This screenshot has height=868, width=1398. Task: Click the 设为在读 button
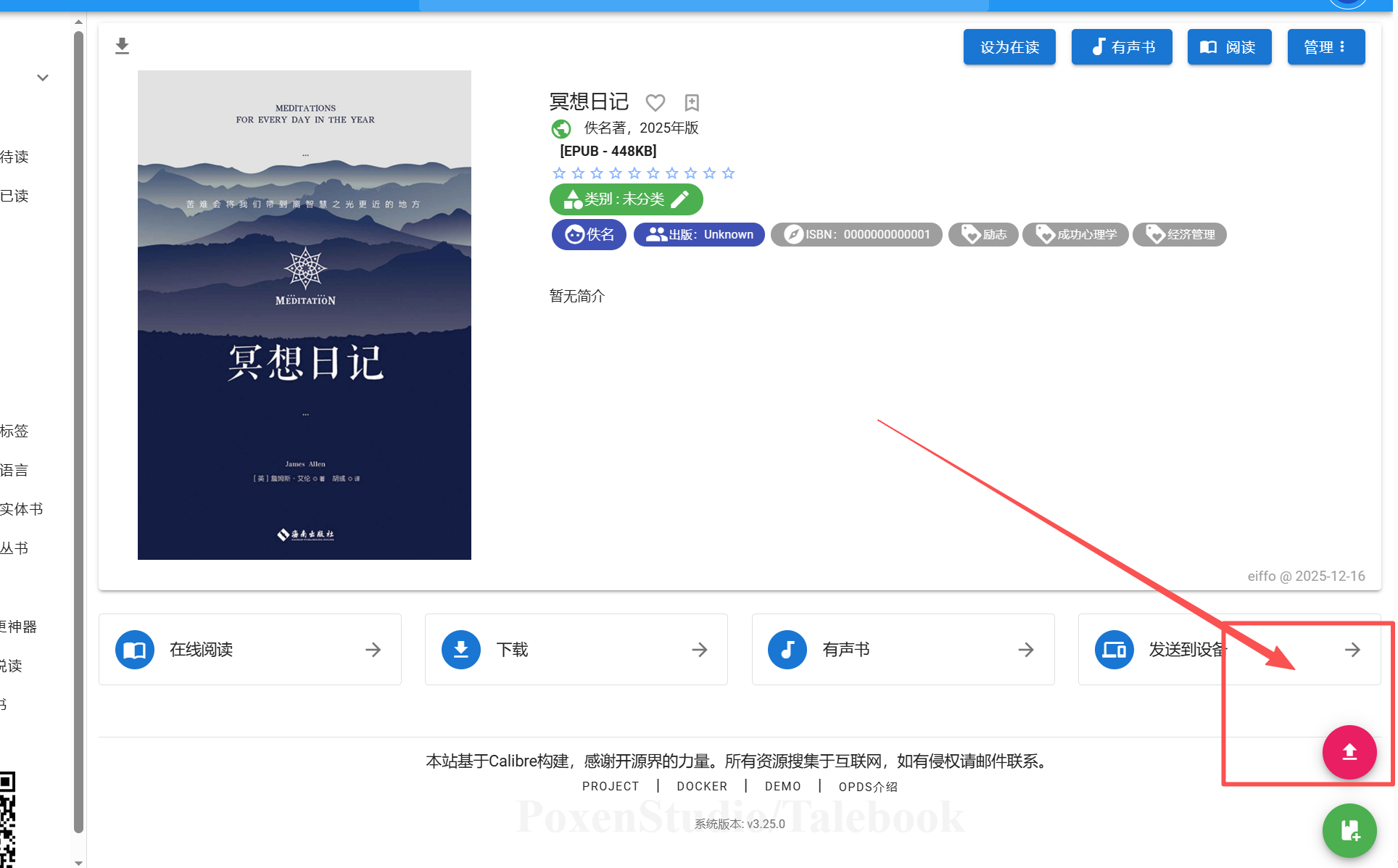tap(1009, 47)
